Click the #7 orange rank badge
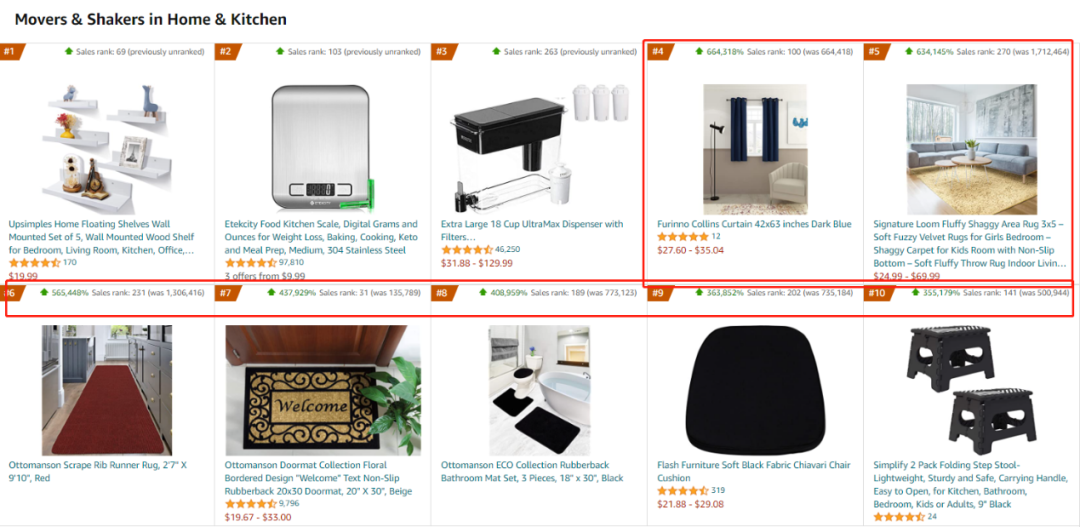The width and height of the screenshot is (1080, 527). (227, 293)
